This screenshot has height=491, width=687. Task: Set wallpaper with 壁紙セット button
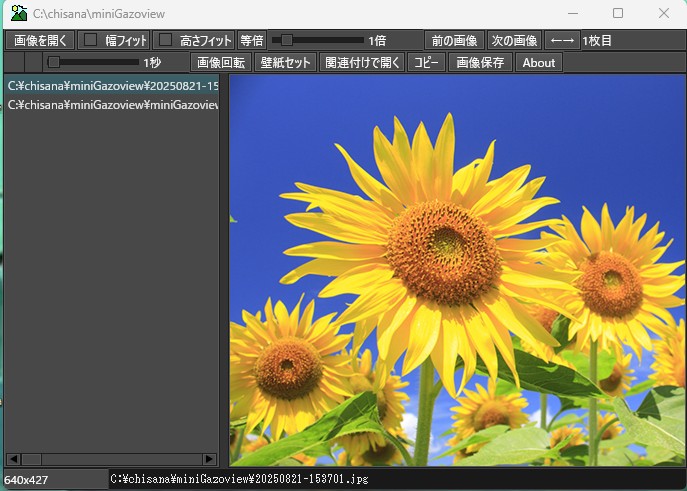[284, 62]
